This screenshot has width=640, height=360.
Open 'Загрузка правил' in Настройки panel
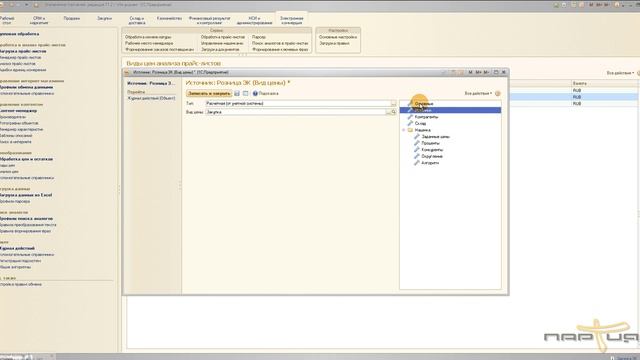334,43
